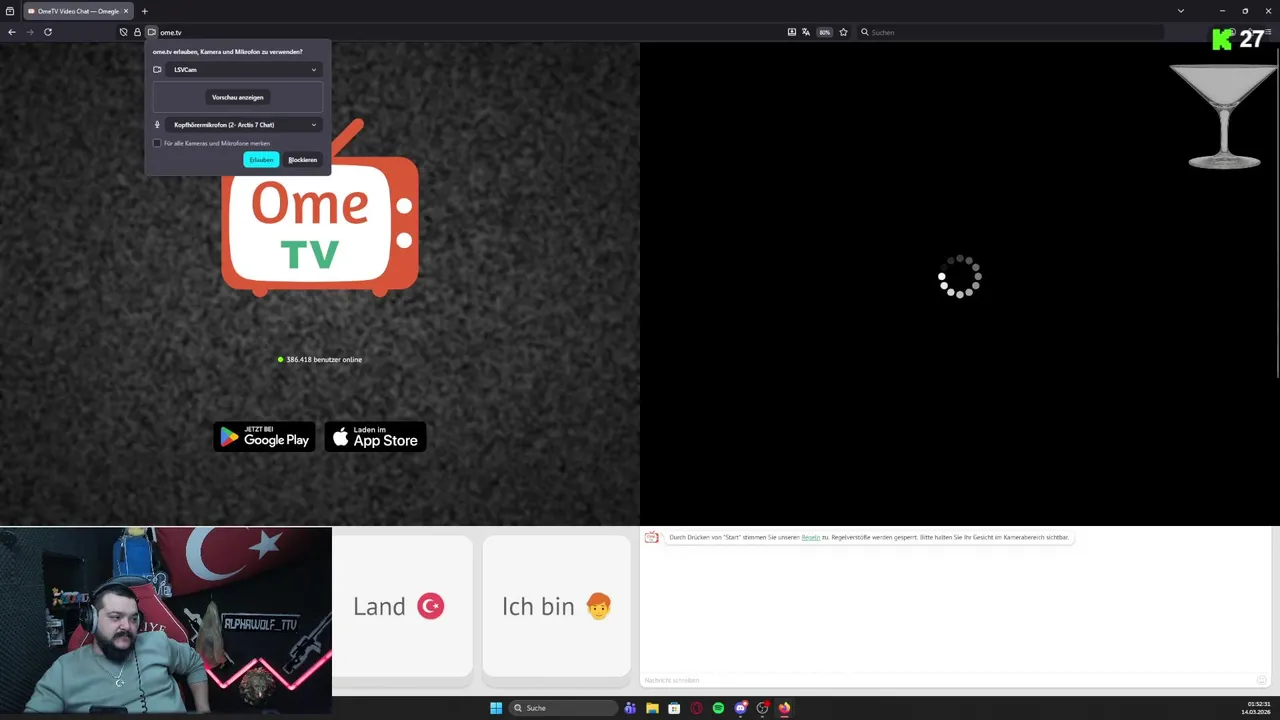The height and width of the screenshot is (720, 1280).
Task: Open the emoji picker in chat input
Action: pos(1263,680)
